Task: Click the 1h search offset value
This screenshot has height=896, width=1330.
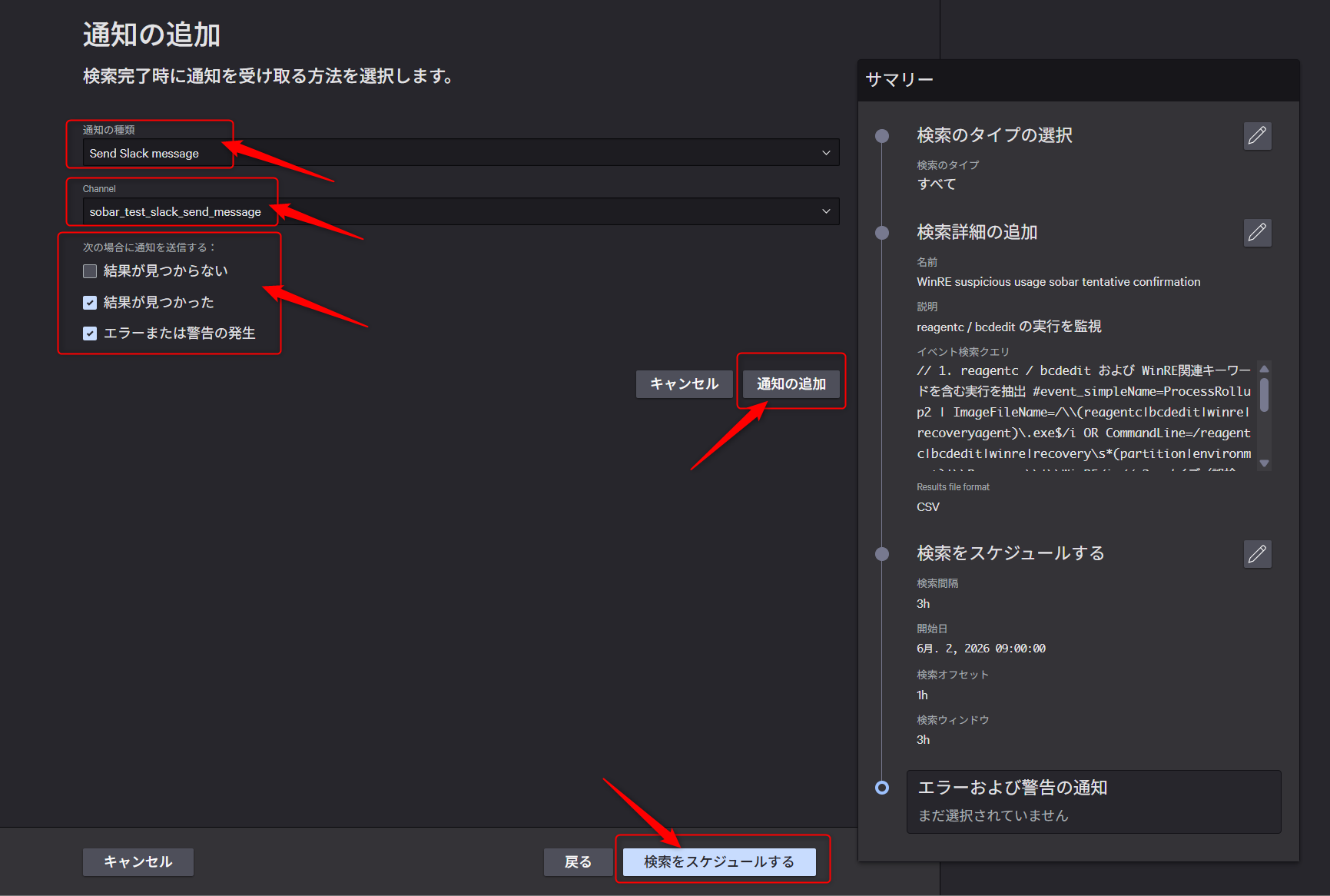Action: coord(922,695)
